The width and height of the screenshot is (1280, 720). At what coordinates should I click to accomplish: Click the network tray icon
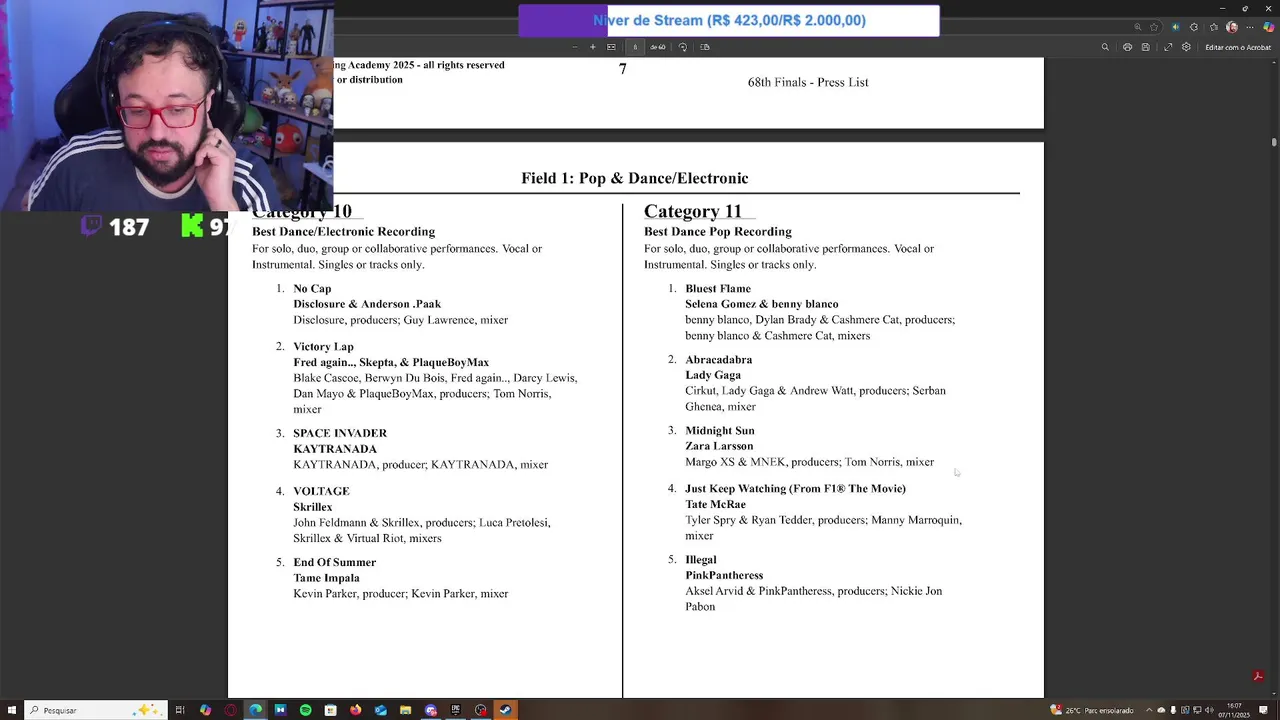(1197, 710)
